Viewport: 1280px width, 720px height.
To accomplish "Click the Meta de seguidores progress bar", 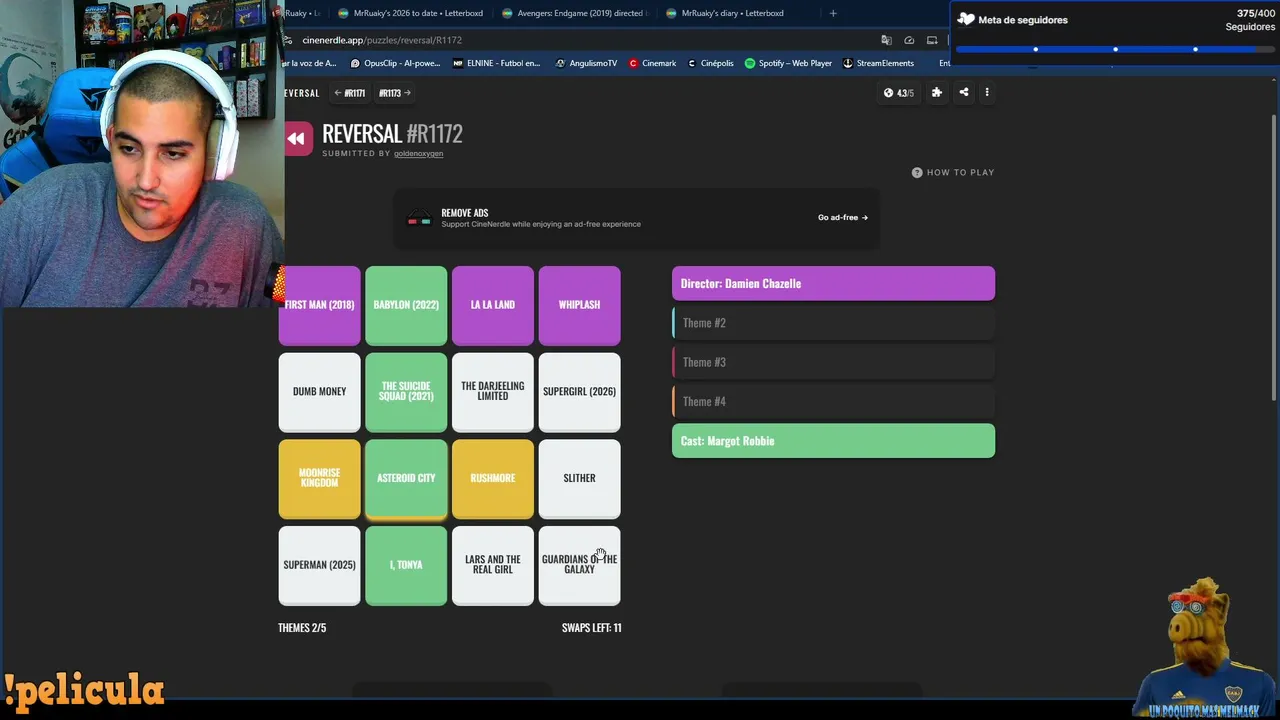I will tap(1115, 49).
